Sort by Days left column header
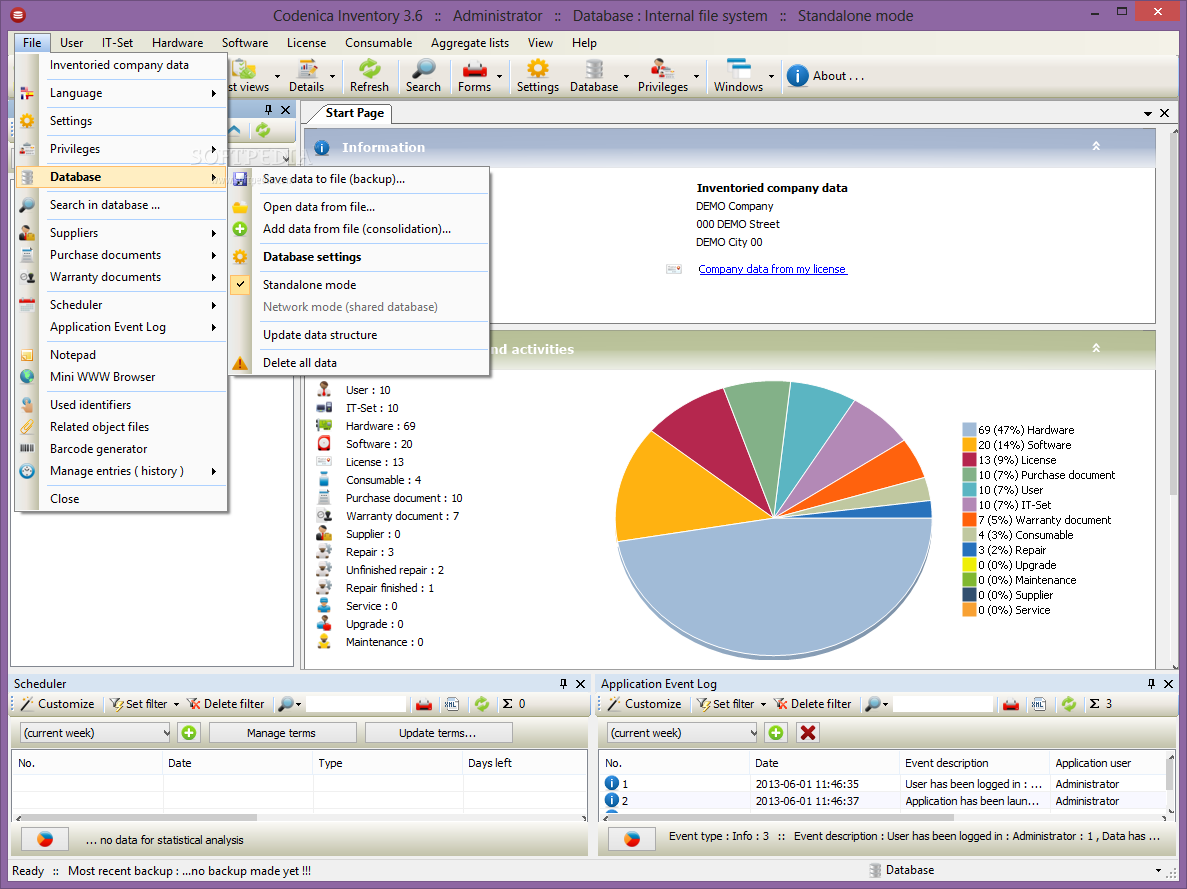This screenshot has height=889, width=1187. (524, 763)
